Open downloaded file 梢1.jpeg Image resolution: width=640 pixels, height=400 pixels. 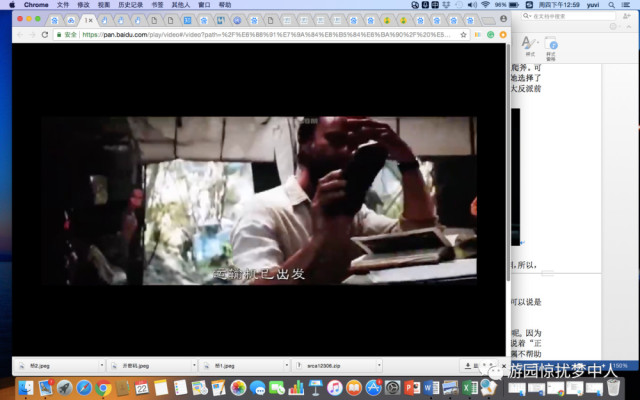point(241,366)
